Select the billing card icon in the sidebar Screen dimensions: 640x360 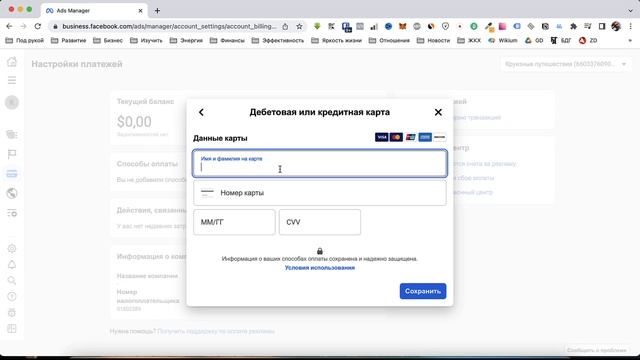[12, 174]
